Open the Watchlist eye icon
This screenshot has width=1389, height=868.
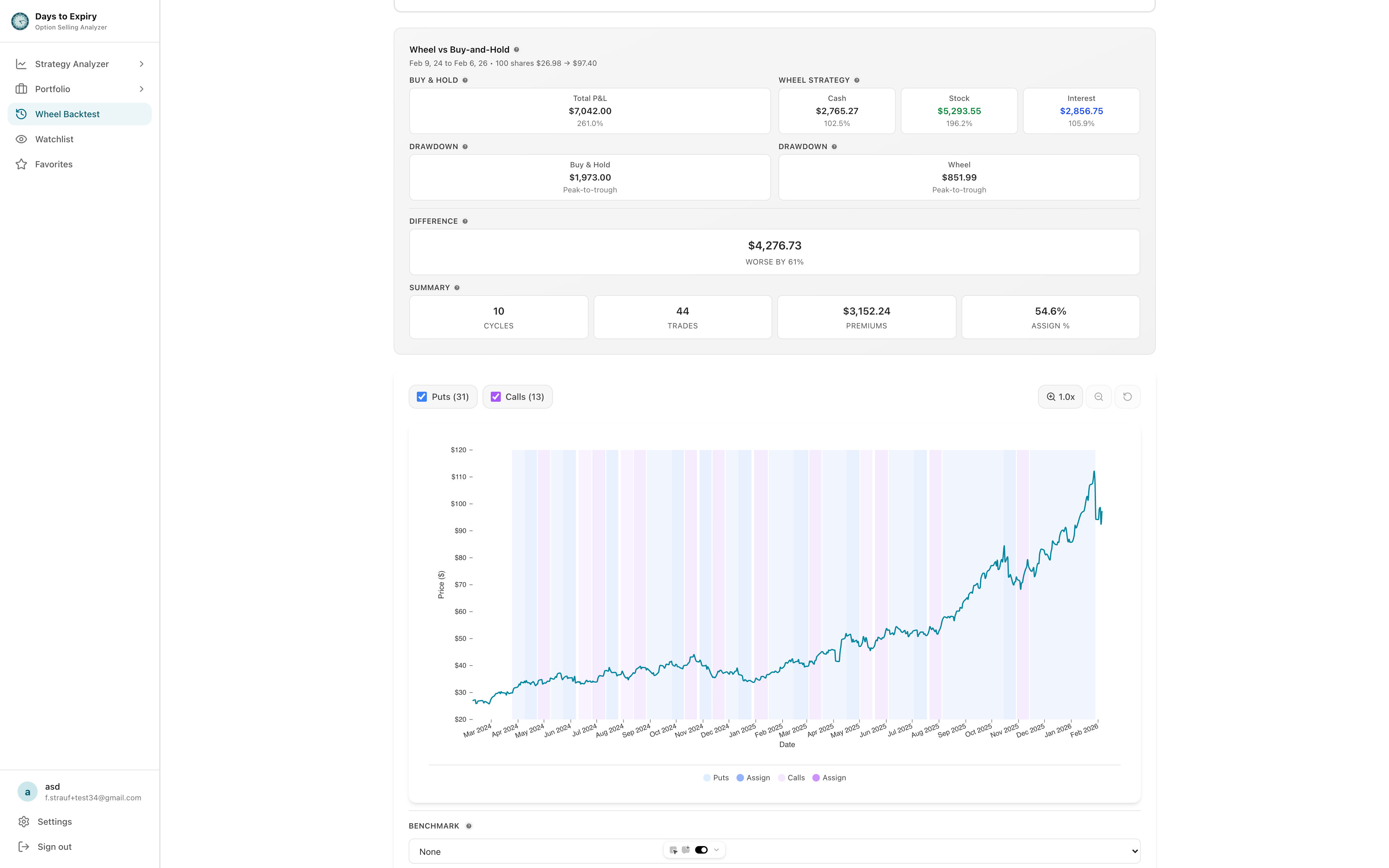pyautogui.click(x=21, y=139)
